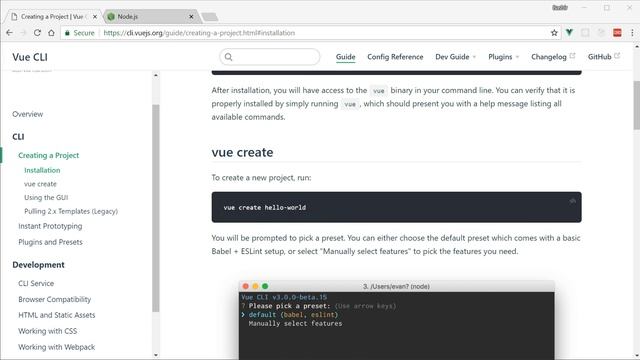
Task: Open Config Reference in the navbar
Action: click(395, 57)
